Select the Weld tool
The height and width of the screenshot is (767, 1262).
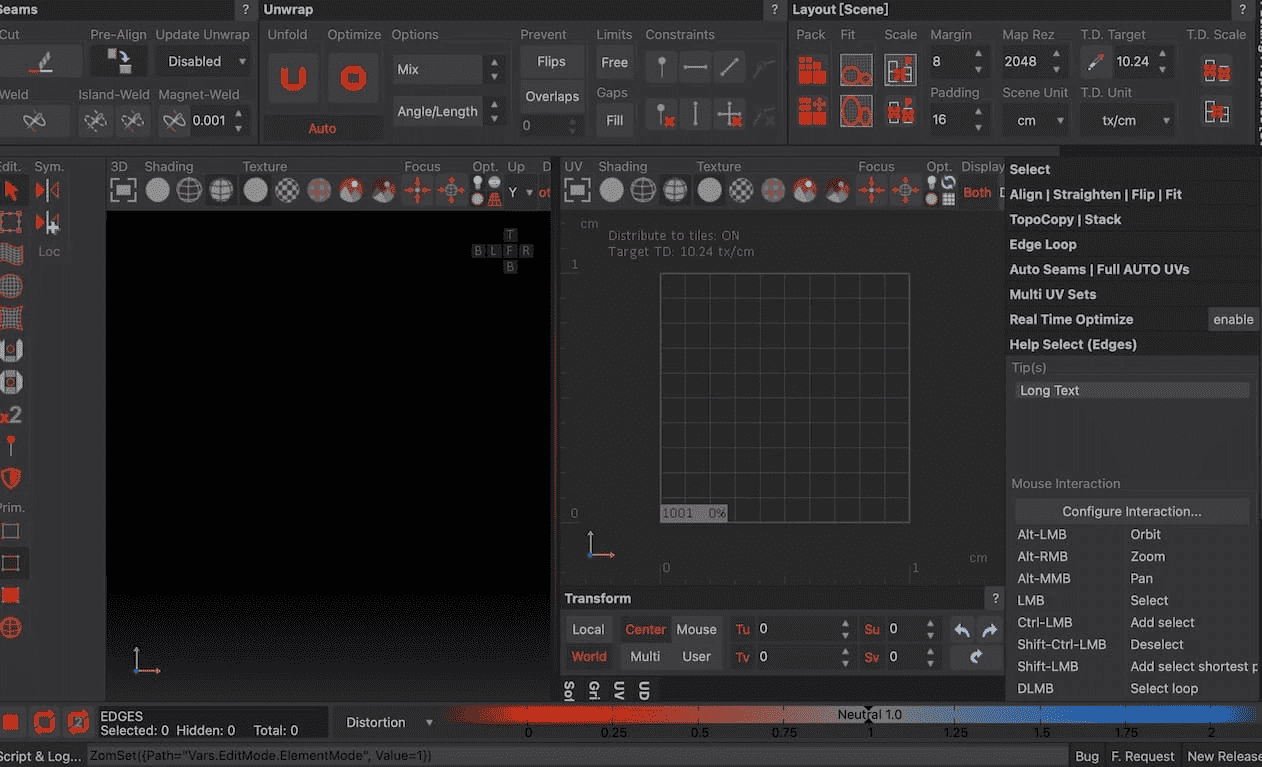pos(36,120)
